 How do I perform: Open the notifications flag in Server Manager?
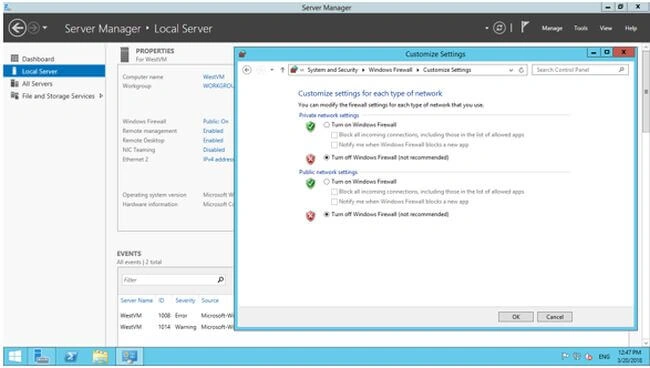(x=524, y=27)
